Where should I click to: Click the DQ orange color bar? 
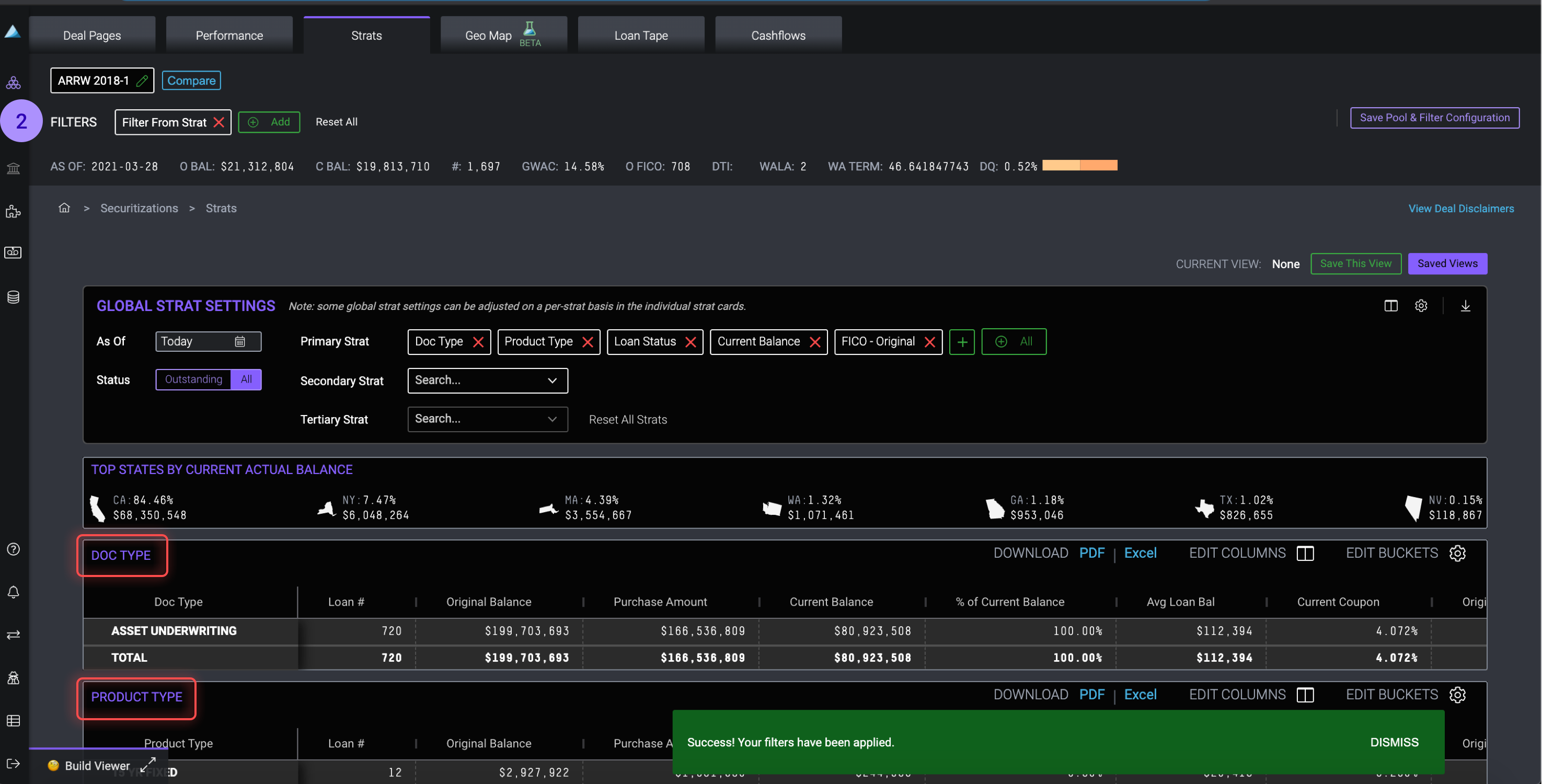pos(1079,166)
